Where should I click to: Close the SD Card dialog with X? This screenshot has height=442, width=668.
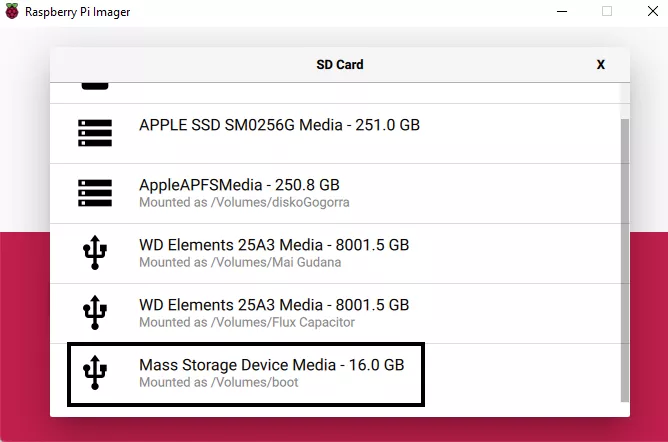(601, 64)
